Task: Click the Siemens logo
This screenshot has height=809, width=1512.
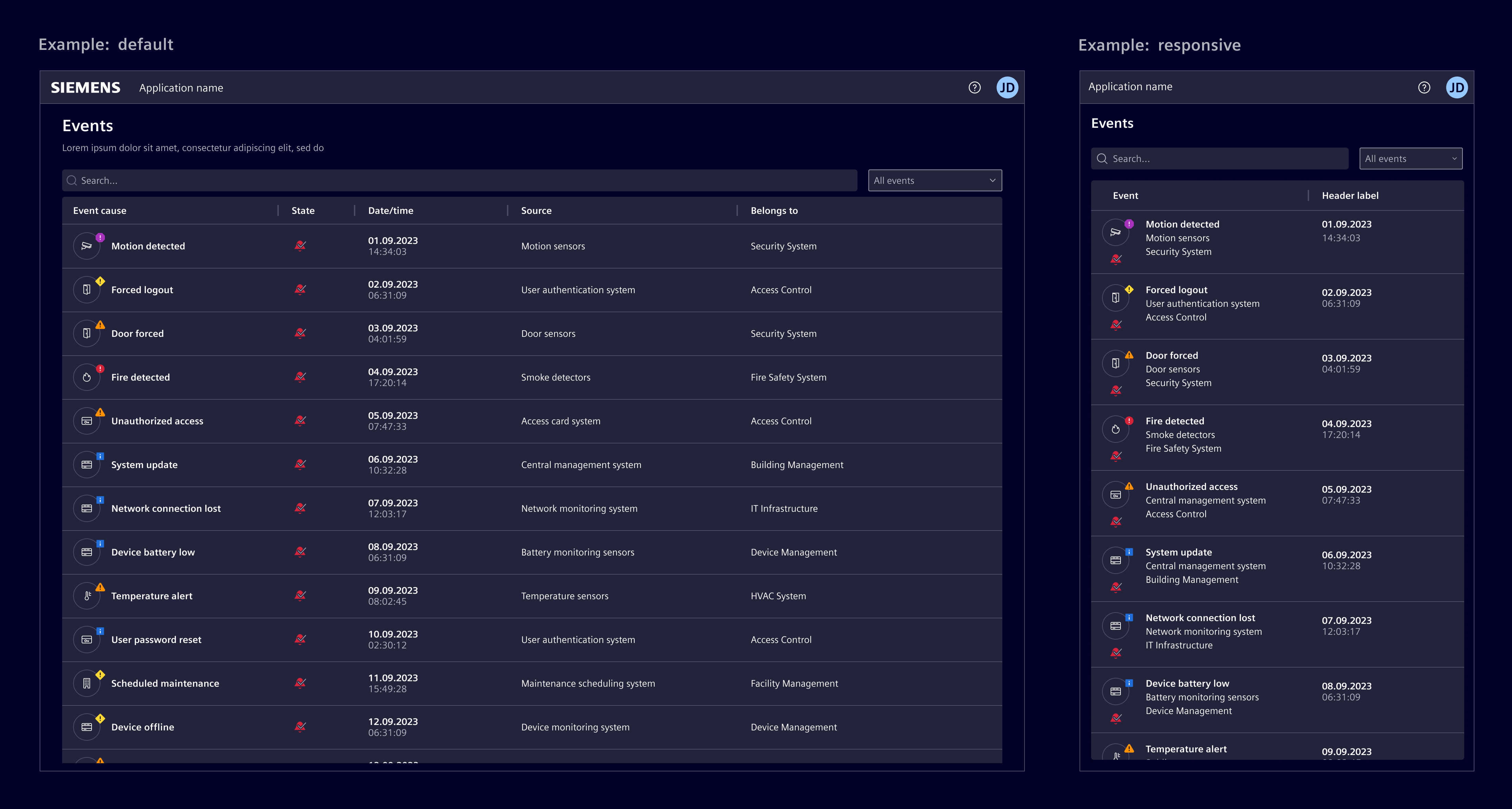Action: (x=86, y=87)
